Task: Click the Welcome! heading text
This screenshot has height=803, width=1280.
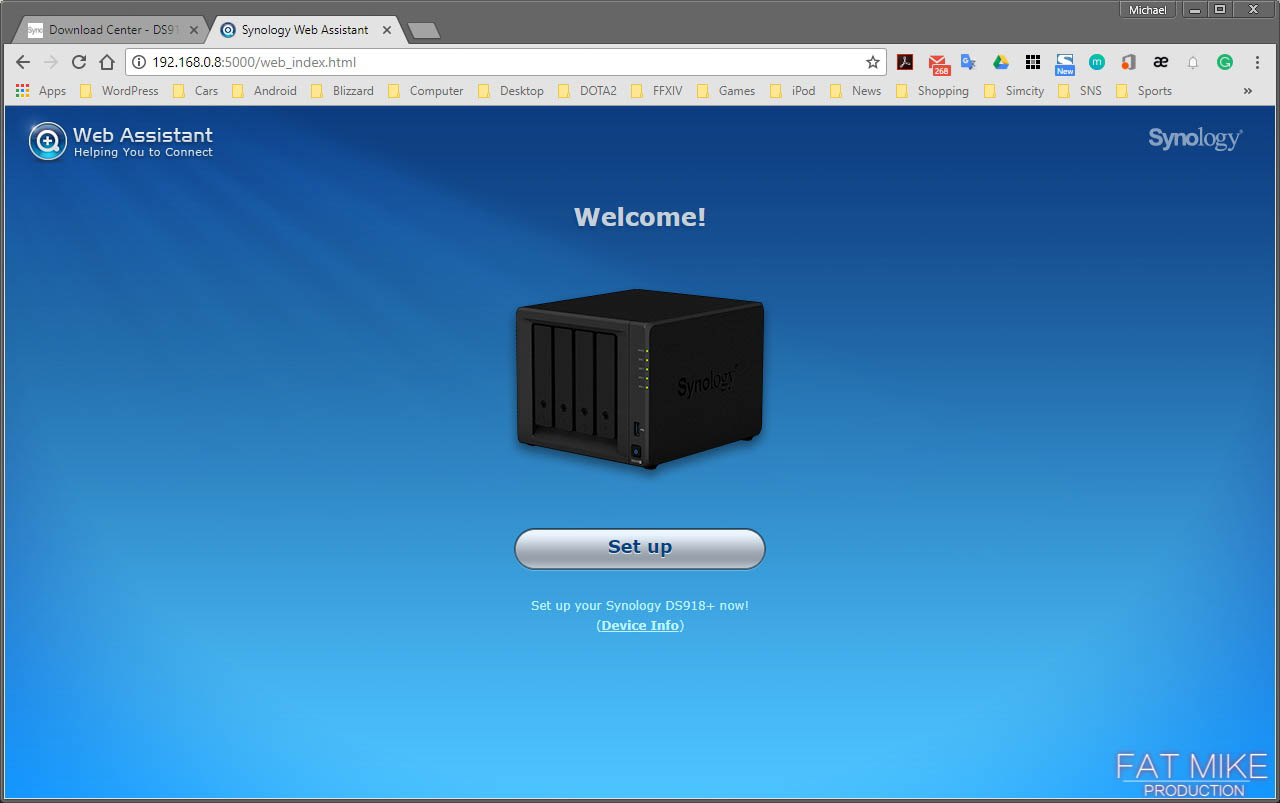Action: point(640,217)
